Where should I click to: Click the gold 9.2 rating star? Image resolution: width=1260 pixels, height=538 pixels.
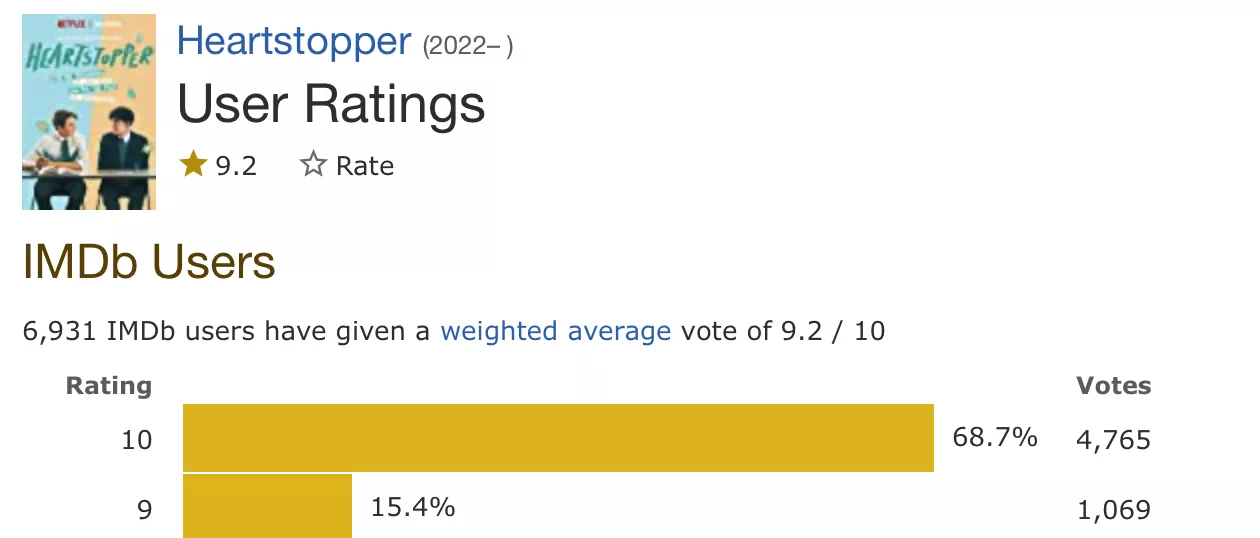[193, 164]
